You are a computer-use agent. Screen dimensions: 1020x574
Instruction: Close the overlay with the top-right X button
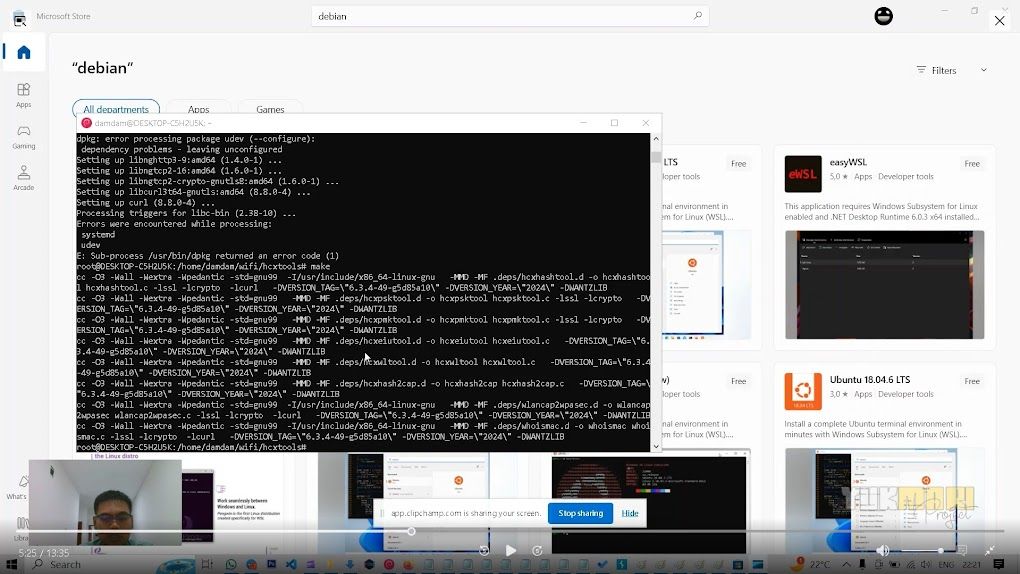[999, 21]
